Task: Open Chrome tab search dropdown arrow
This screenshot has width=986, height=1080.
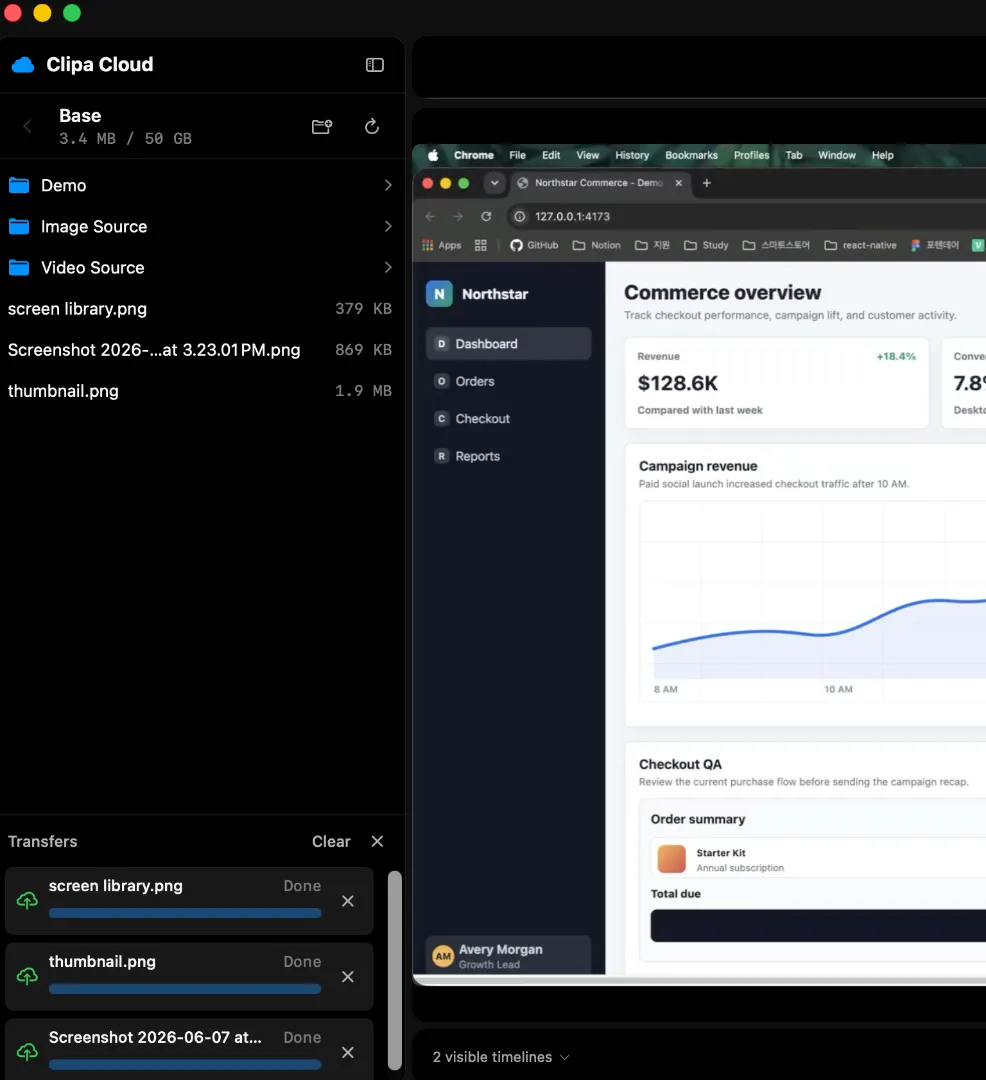Action: pos(494,183)
